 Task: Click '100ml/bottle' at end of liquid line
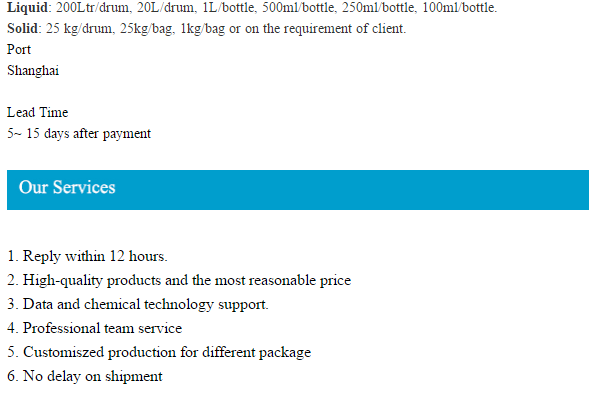click(459, 8)
